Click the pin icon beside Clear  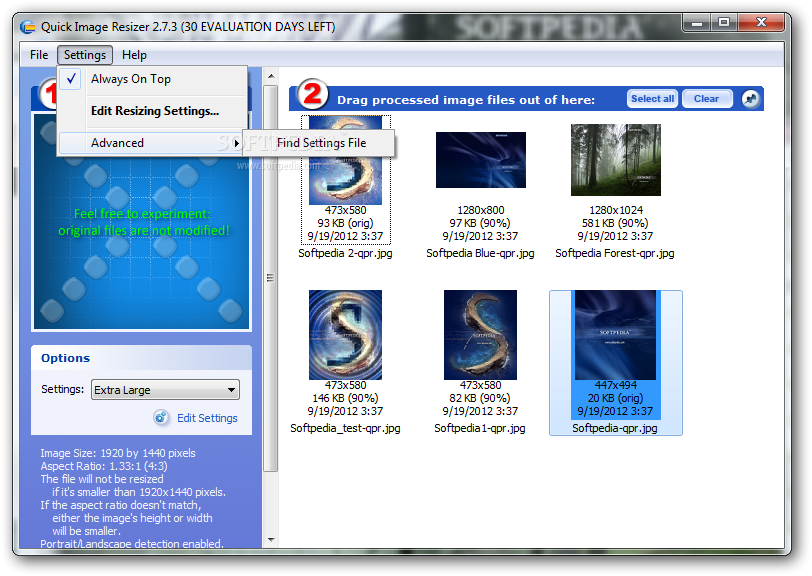tap(750, 98)
